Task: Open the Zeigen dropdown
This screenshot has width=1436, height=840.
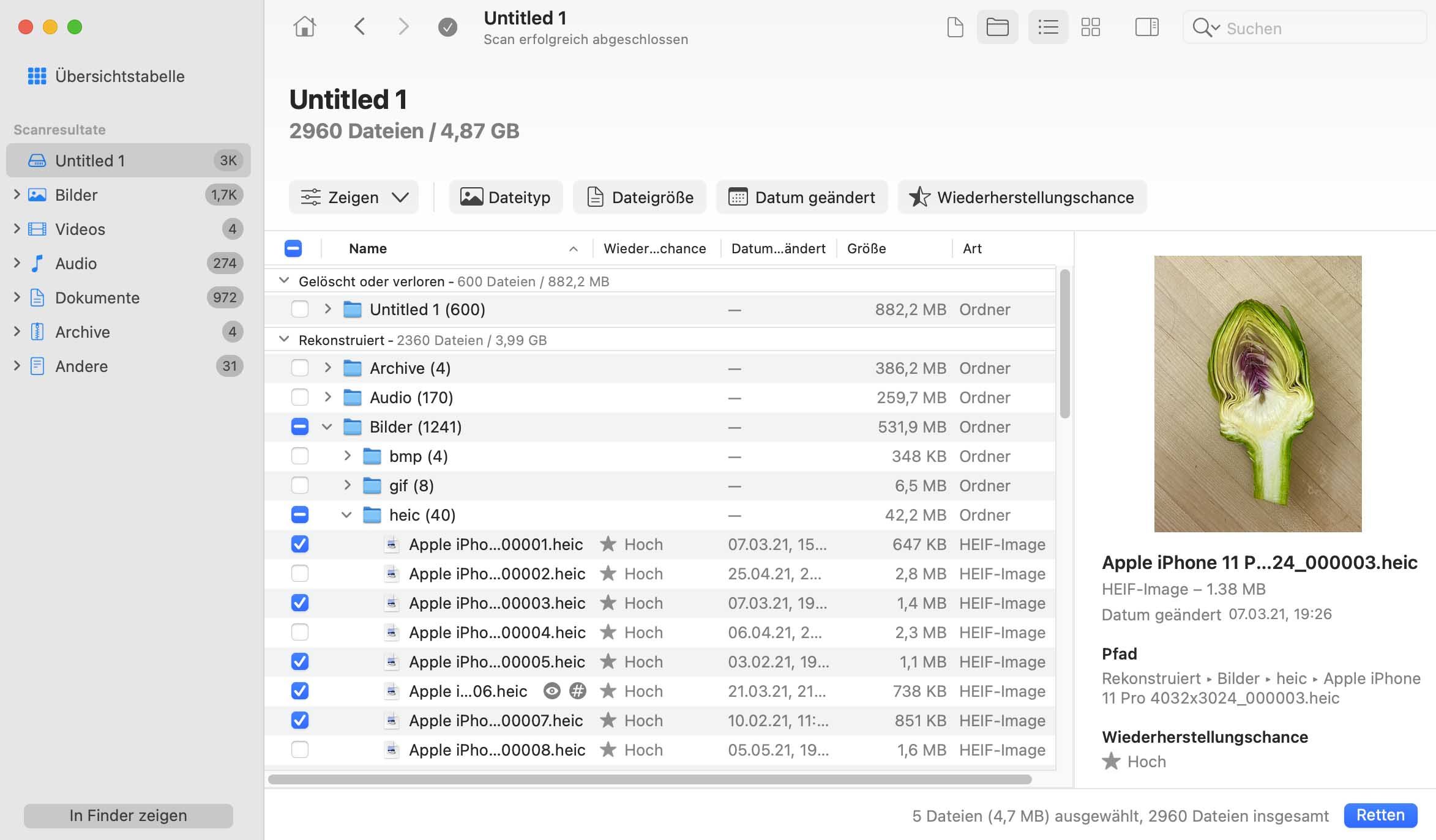Action: 354,198
